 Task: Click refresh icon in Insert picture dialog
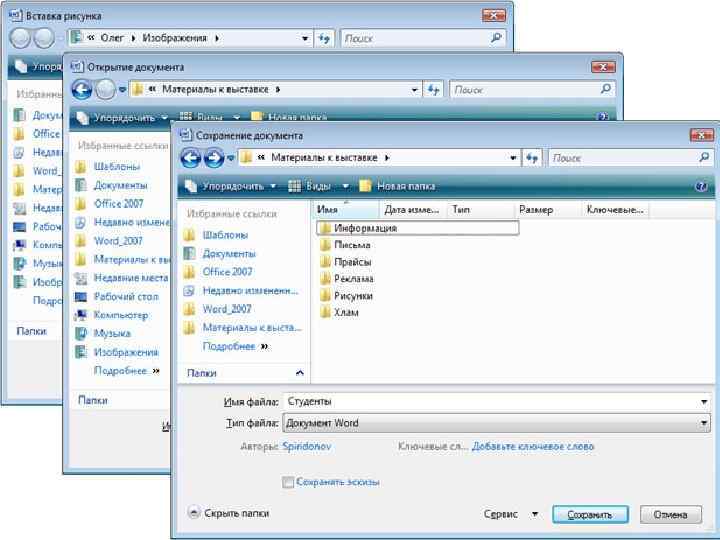pos(324,39)
